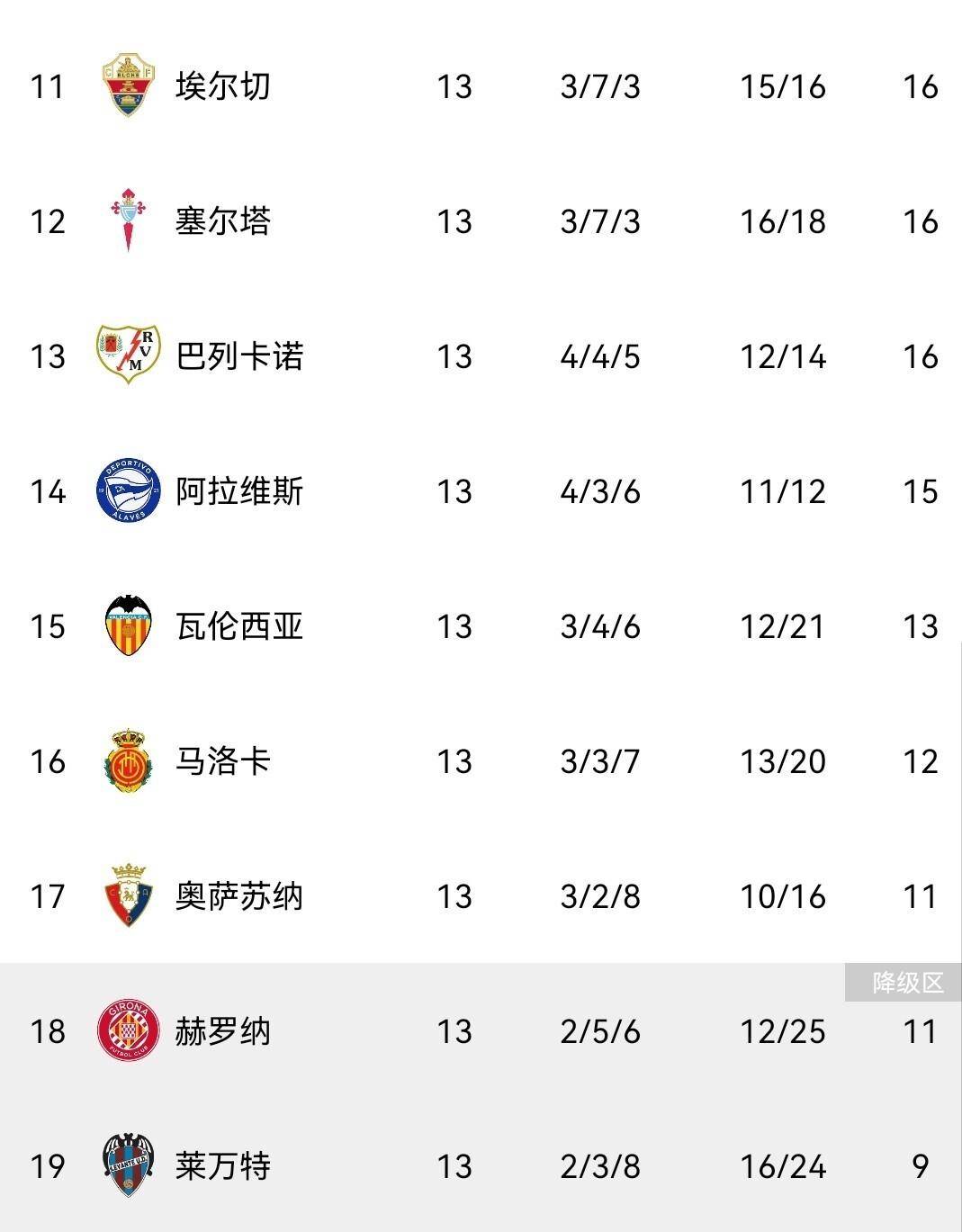Click the Rayo Vallecano crest icon
The height and width of the screenshot is (1232, 962).
[128, 355]
